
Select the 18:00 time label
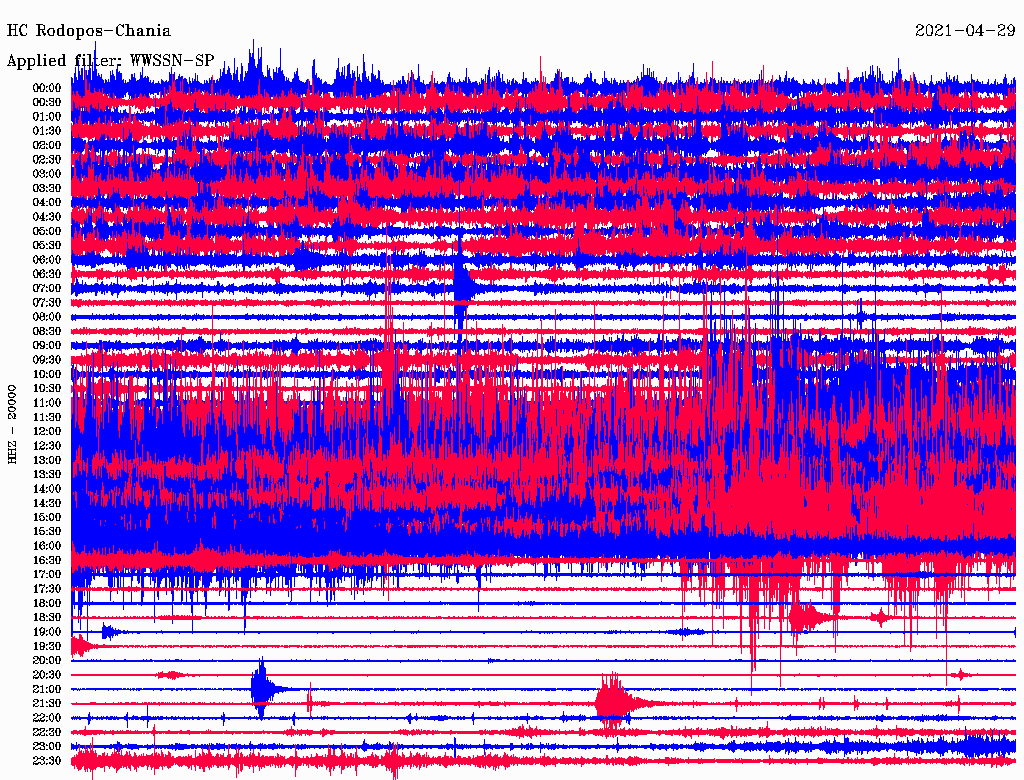[47, 604]
